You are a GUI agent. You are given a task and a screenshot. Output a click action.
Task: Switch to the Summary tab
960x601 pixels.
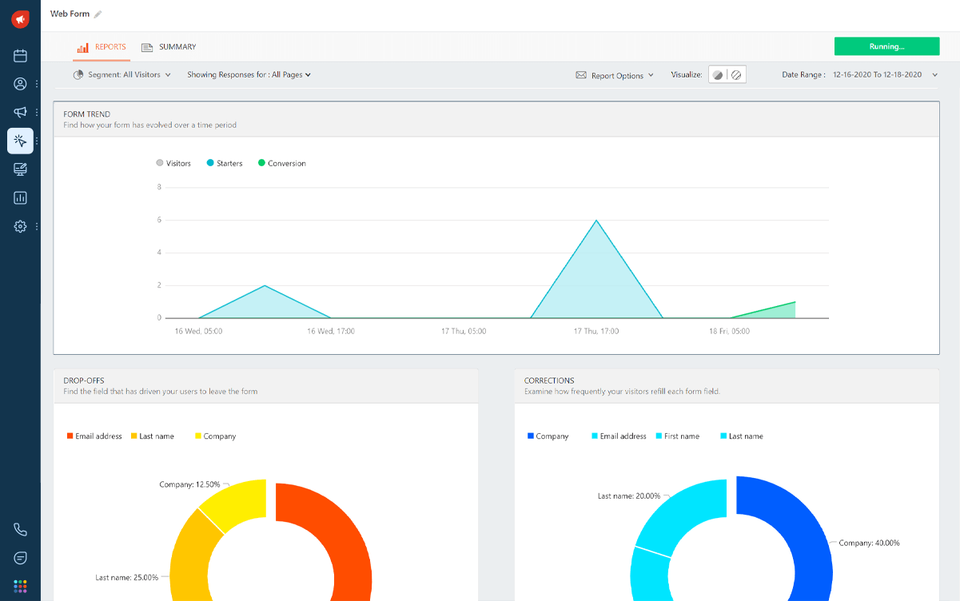pos(169,47)
